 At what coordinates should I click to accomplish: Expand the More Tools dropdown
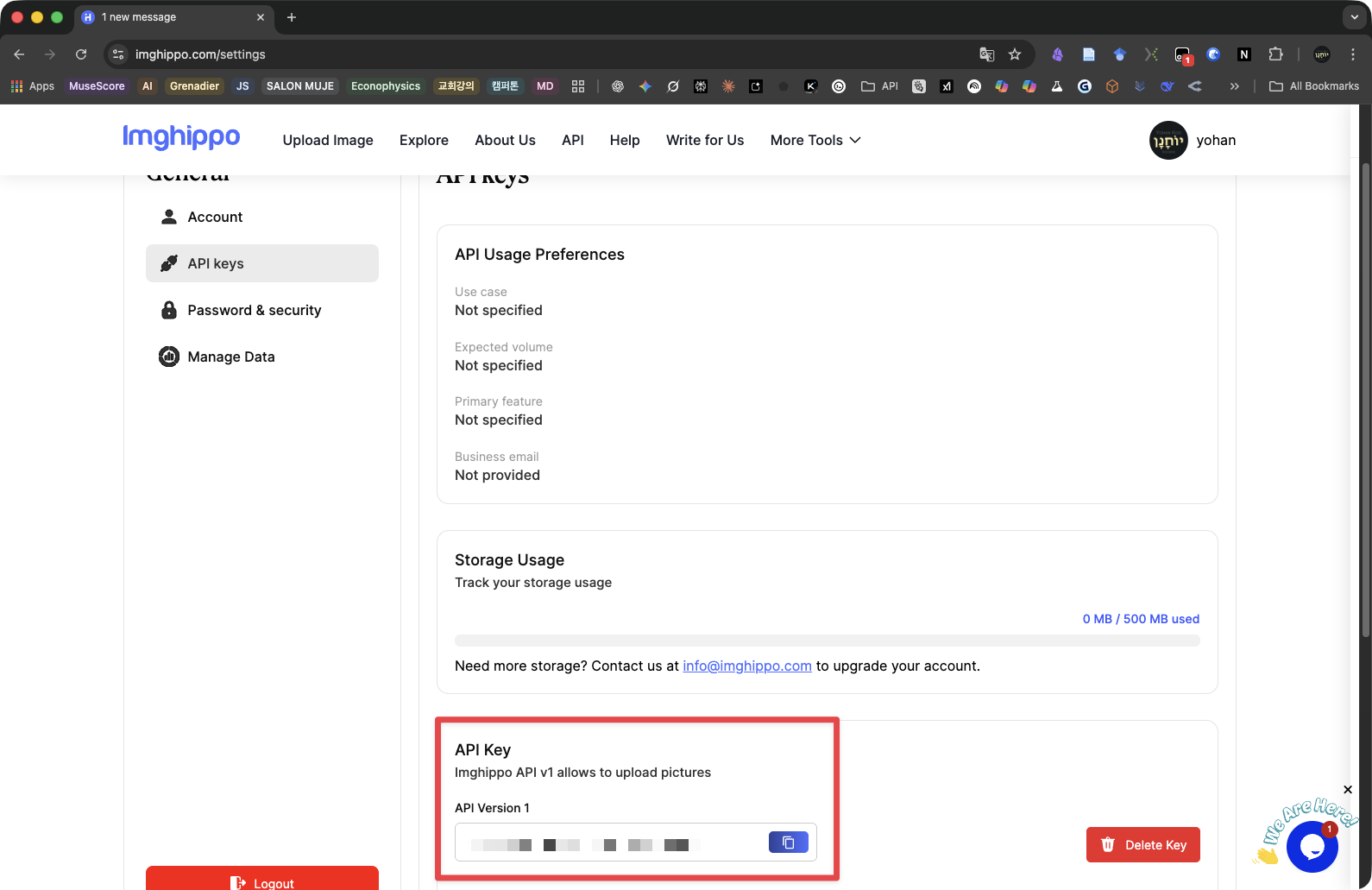pyautogui.click(x=815, y=140)
